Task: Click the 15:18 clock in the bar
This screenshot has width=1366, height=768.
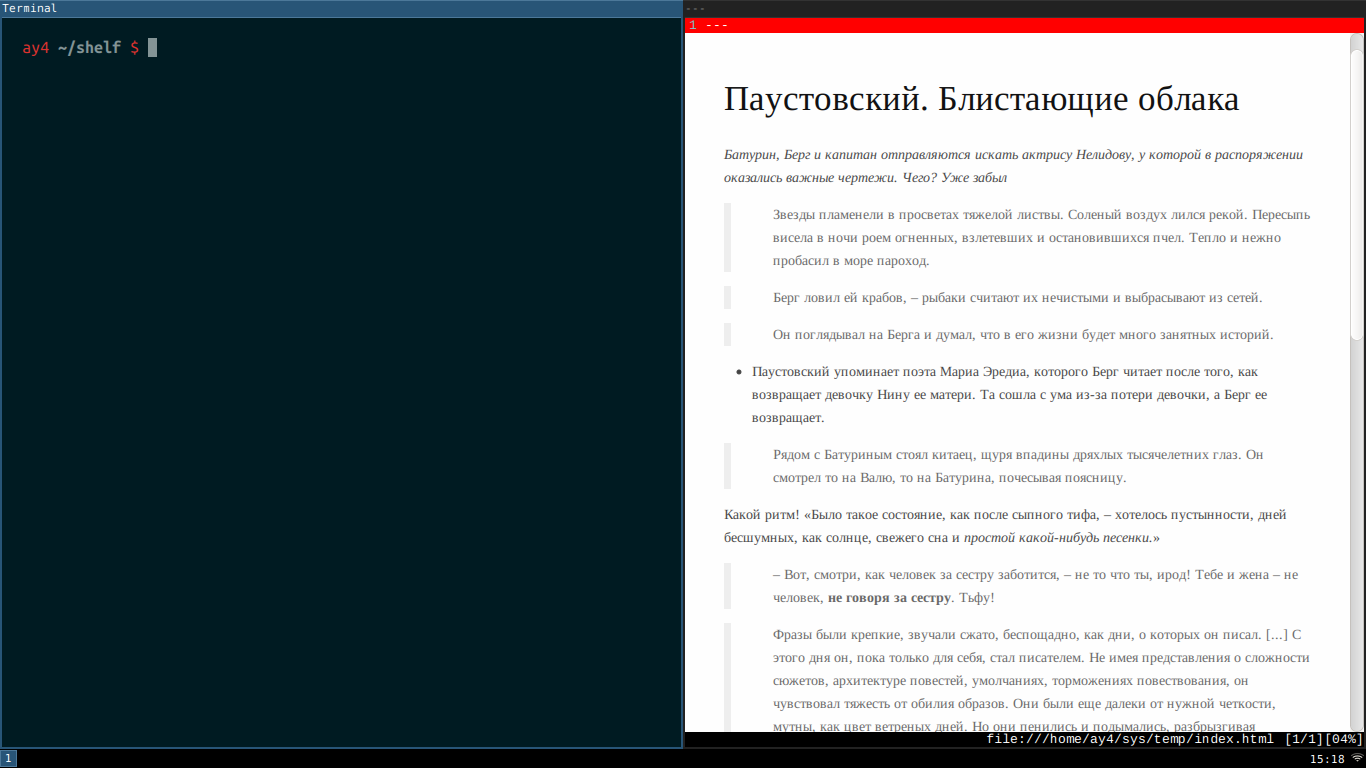Action: 1327,759
